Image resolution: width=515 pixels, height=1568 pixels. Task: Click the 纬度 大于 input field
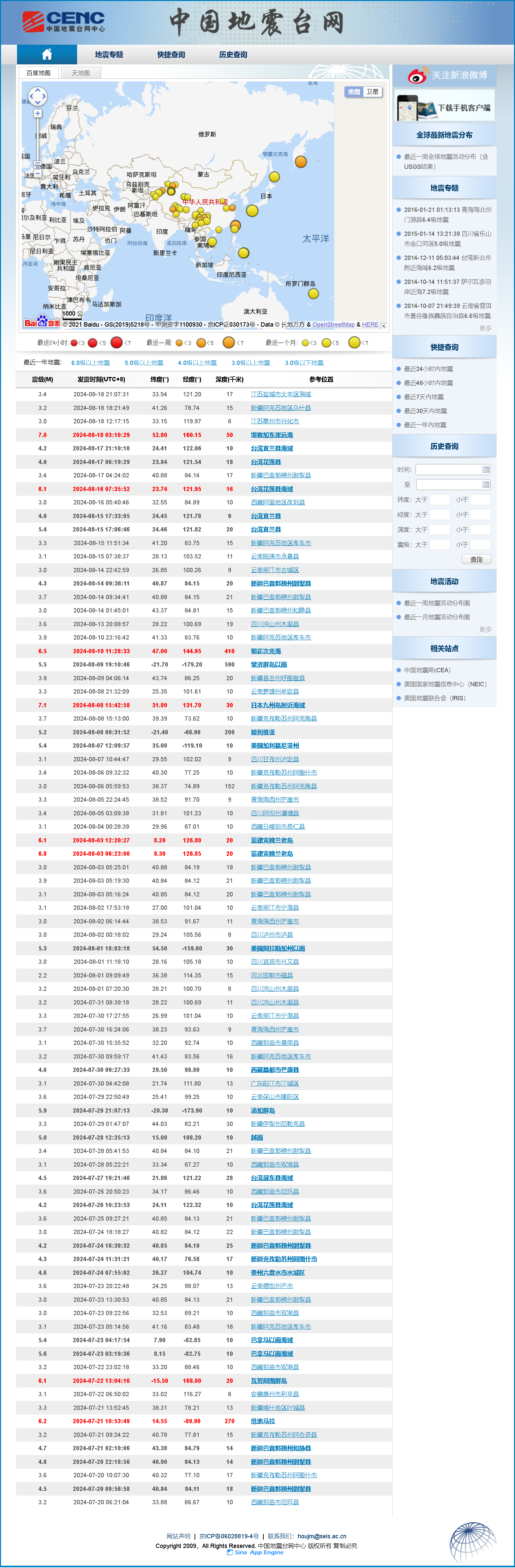(x=440, y=500)
